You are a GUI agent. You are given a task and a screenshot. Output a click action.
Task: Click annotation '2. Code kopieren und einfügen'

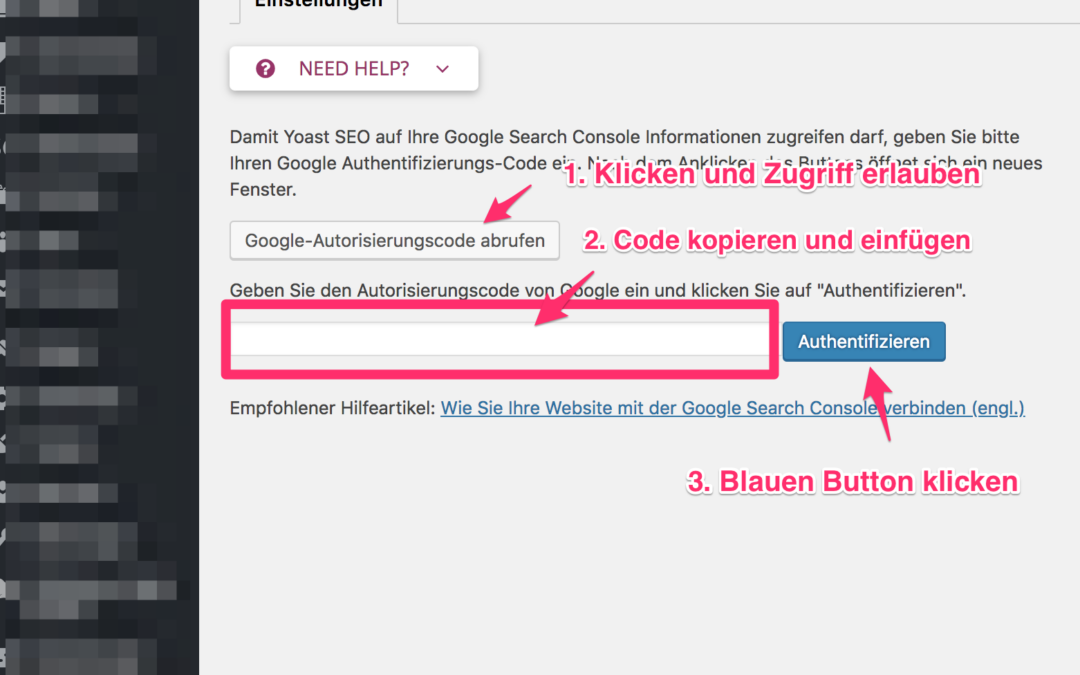[x=776, y=240]
